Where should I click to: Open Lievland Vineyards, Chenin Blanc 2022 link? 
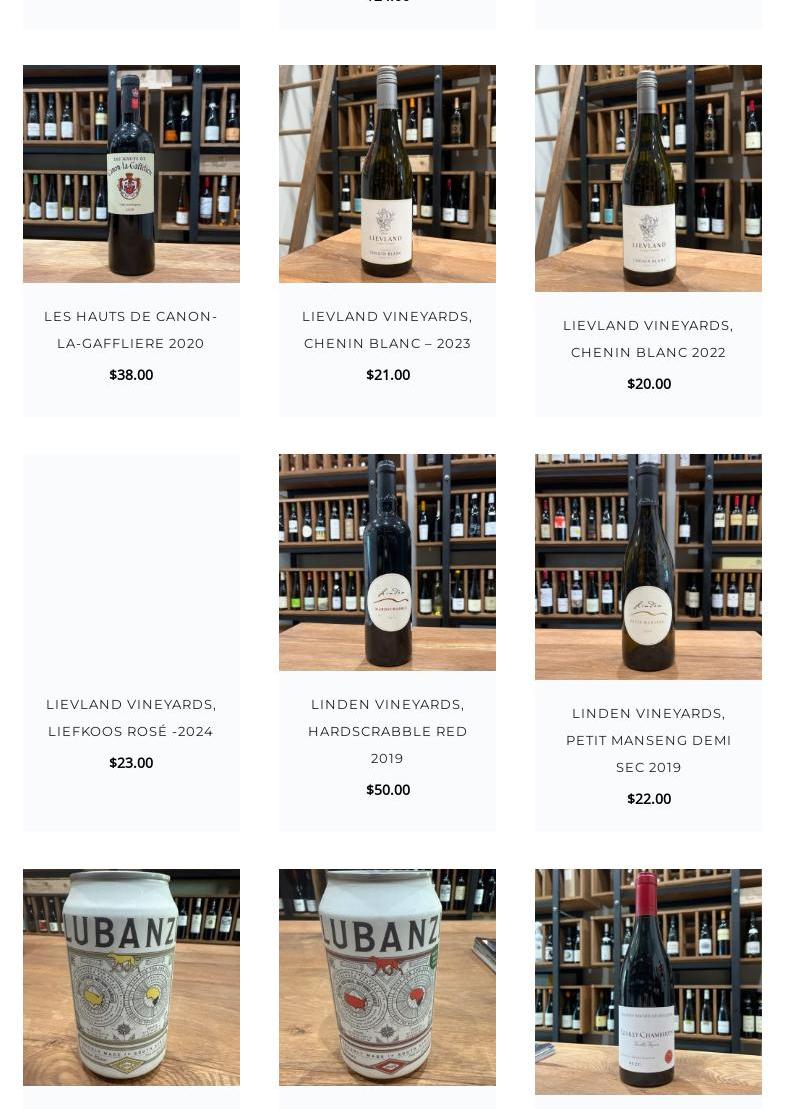pos(648,339)
